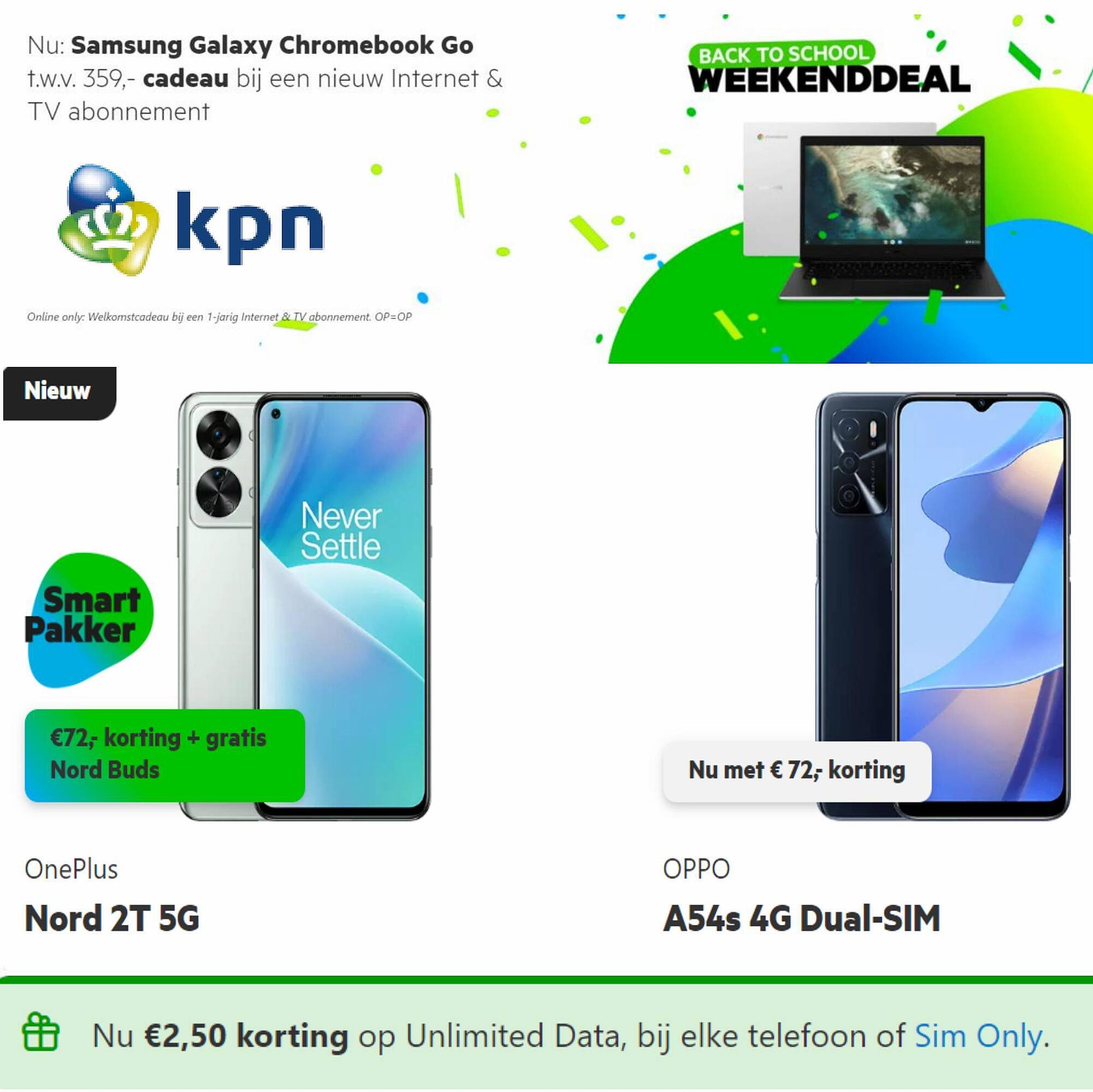The height and width of the screenshot is (1092, 1093).
Task: Select the A54s 4G Dual-SIM title
Action: pos(802,918)
